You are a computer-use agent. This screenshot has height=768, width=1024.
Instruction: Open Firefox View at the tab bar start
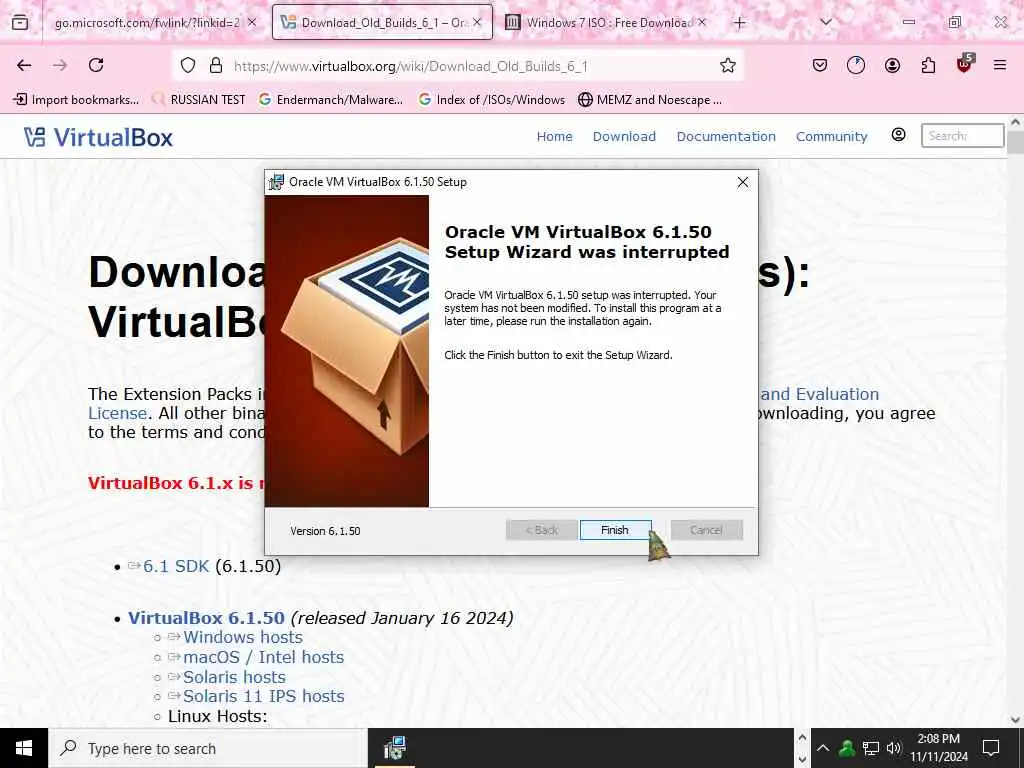pos(20,23)
